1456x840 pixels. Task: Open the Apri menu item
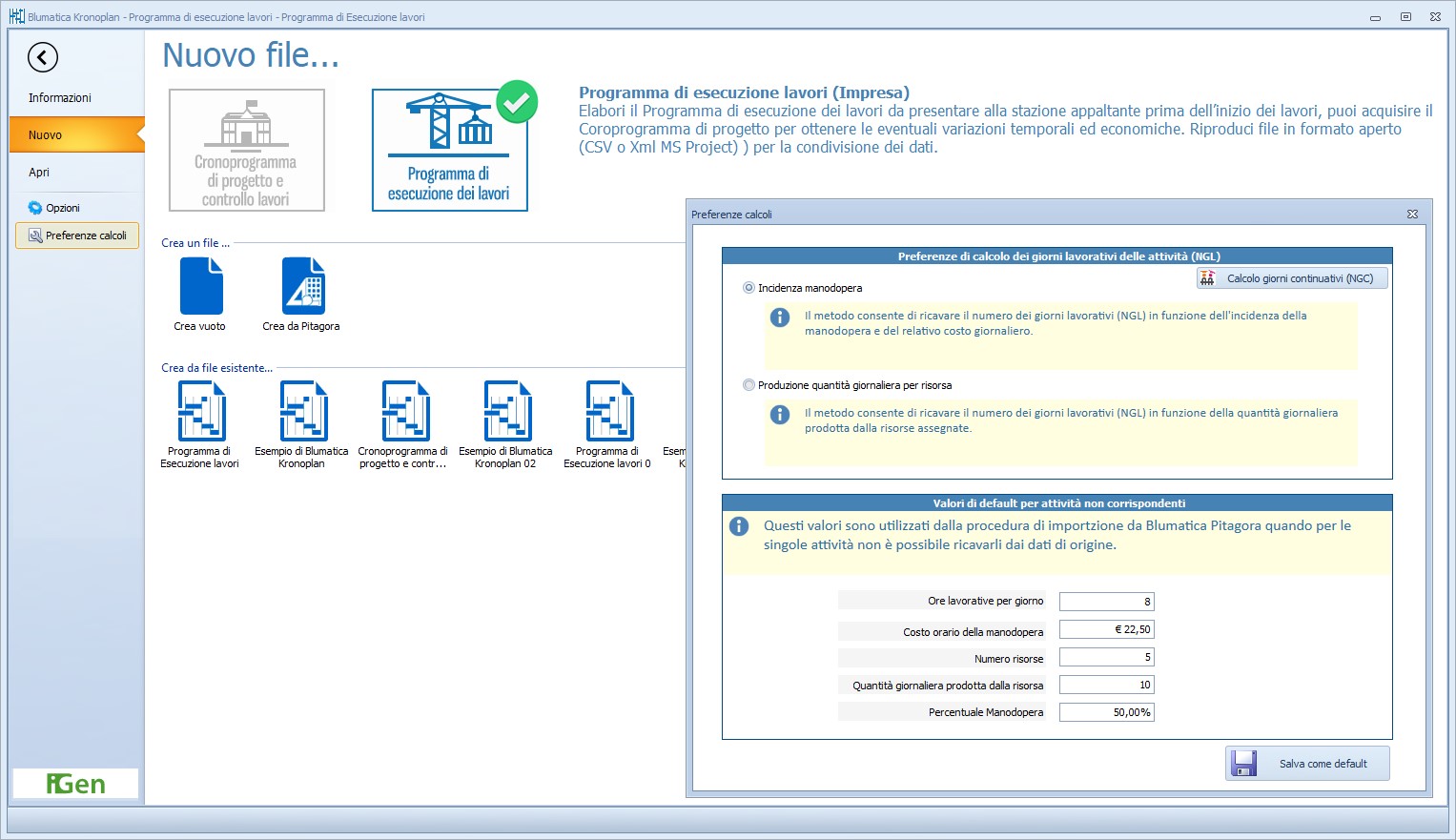point(39,173)
